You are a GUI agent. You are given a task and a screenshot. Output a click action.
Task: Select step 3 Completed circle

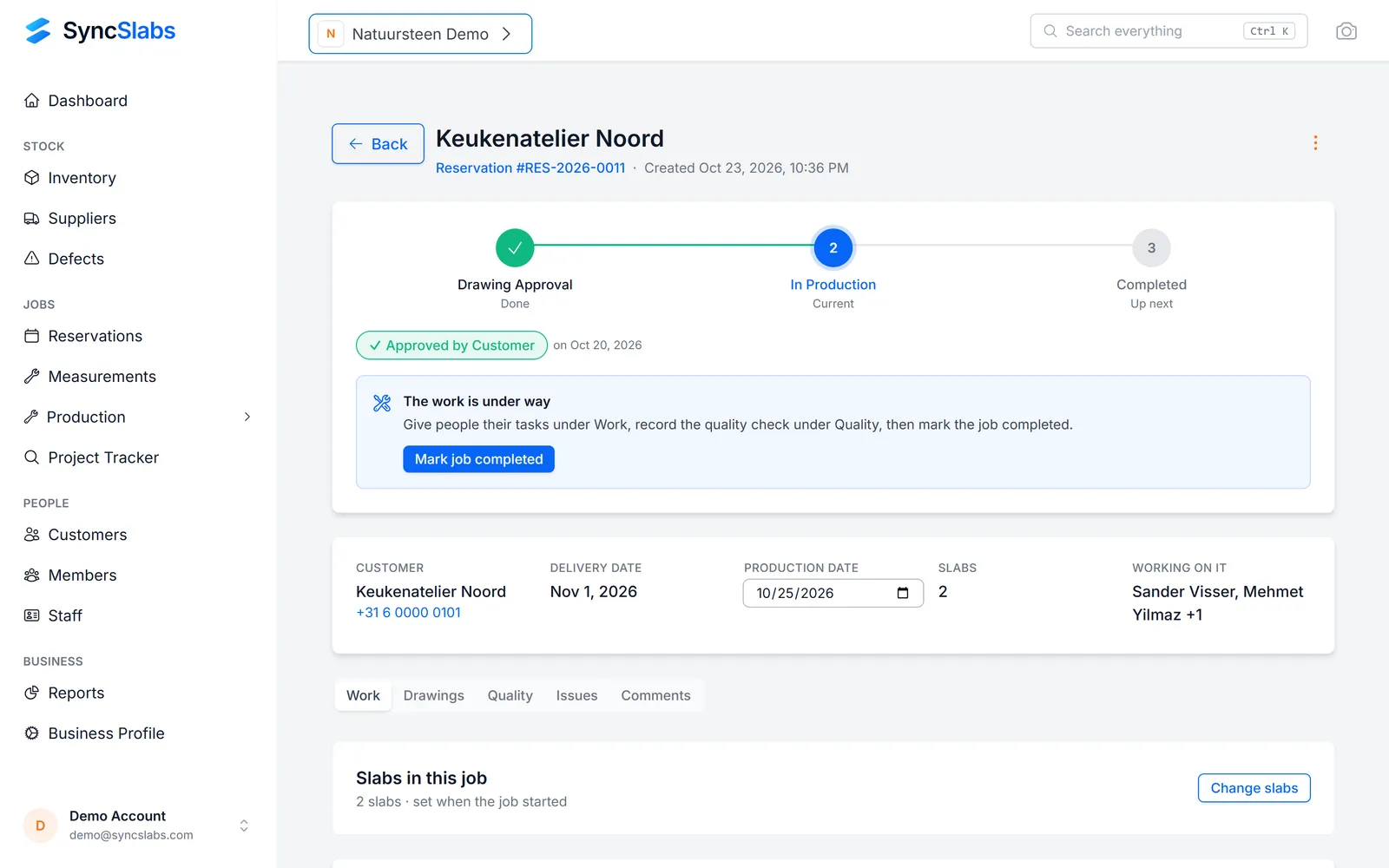[1151, 248]
